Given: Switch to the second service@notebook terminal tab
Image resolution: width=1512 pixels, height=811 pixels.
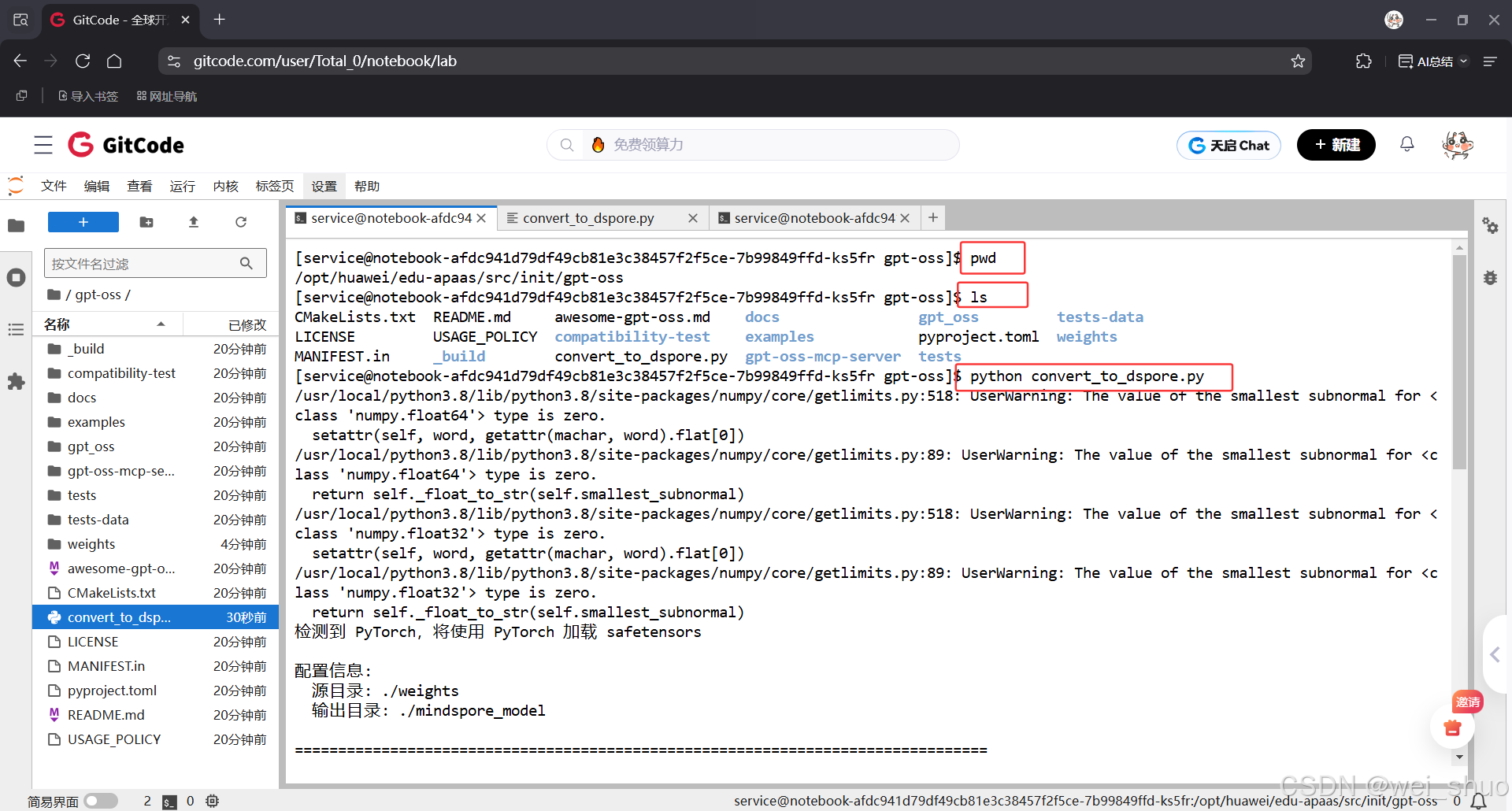Looking at the screenshot, I should (814, 218).
